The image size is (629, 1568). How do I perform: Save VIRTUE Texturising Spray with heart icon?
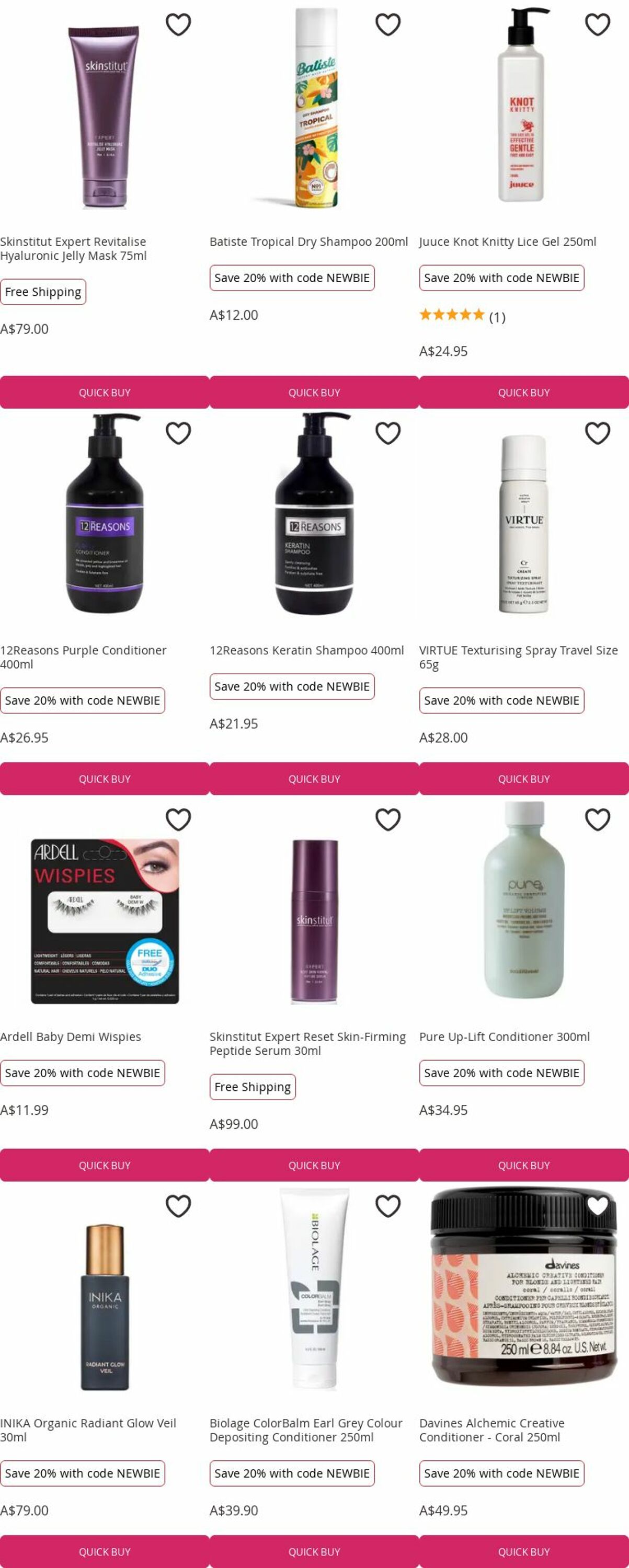click(x=597, y=433)
